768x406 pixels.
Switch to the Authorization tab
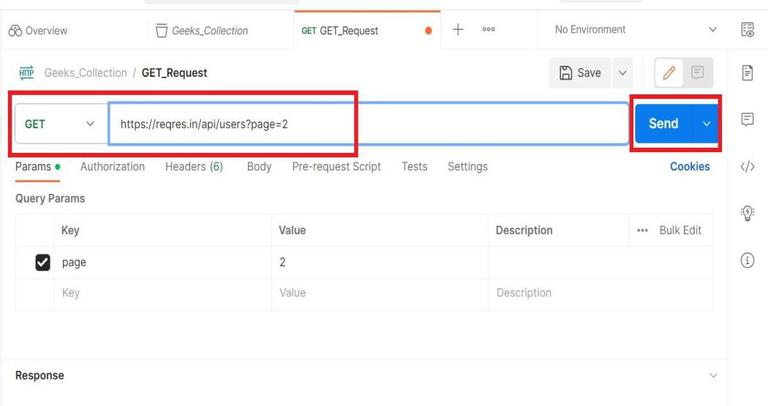click(113, 167)
